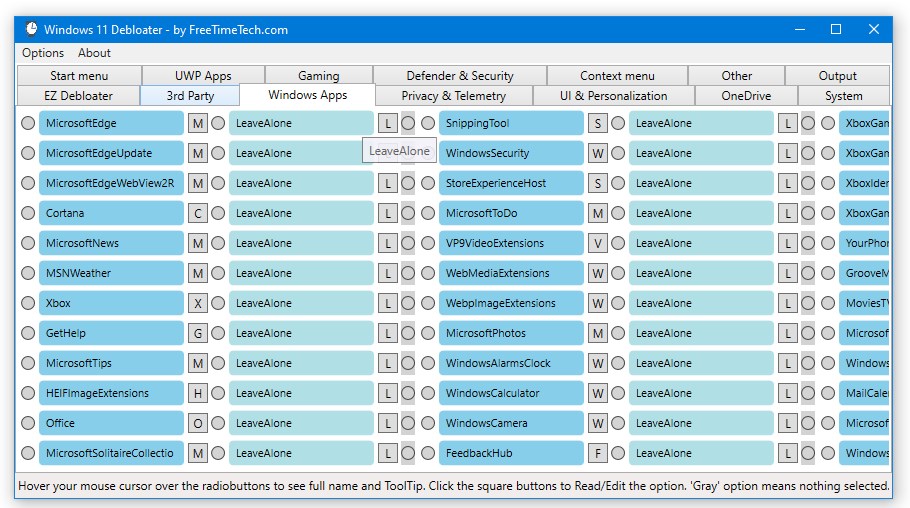The image size is (910, 508).
Task: Switch to the UWP Apps tab
Action: (203, 75)
